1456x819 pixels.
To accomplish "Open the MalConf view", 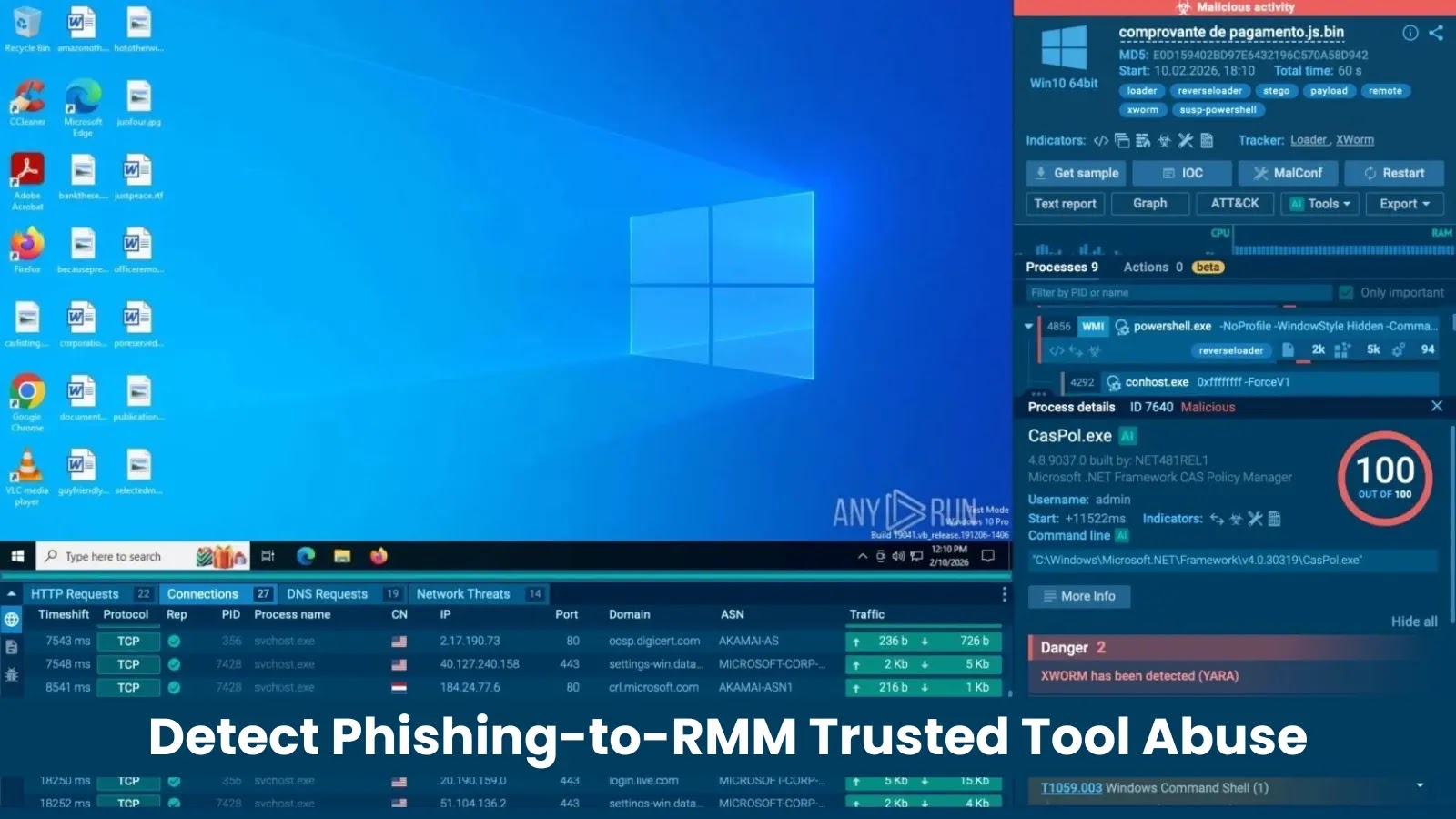I will 1289,173.
